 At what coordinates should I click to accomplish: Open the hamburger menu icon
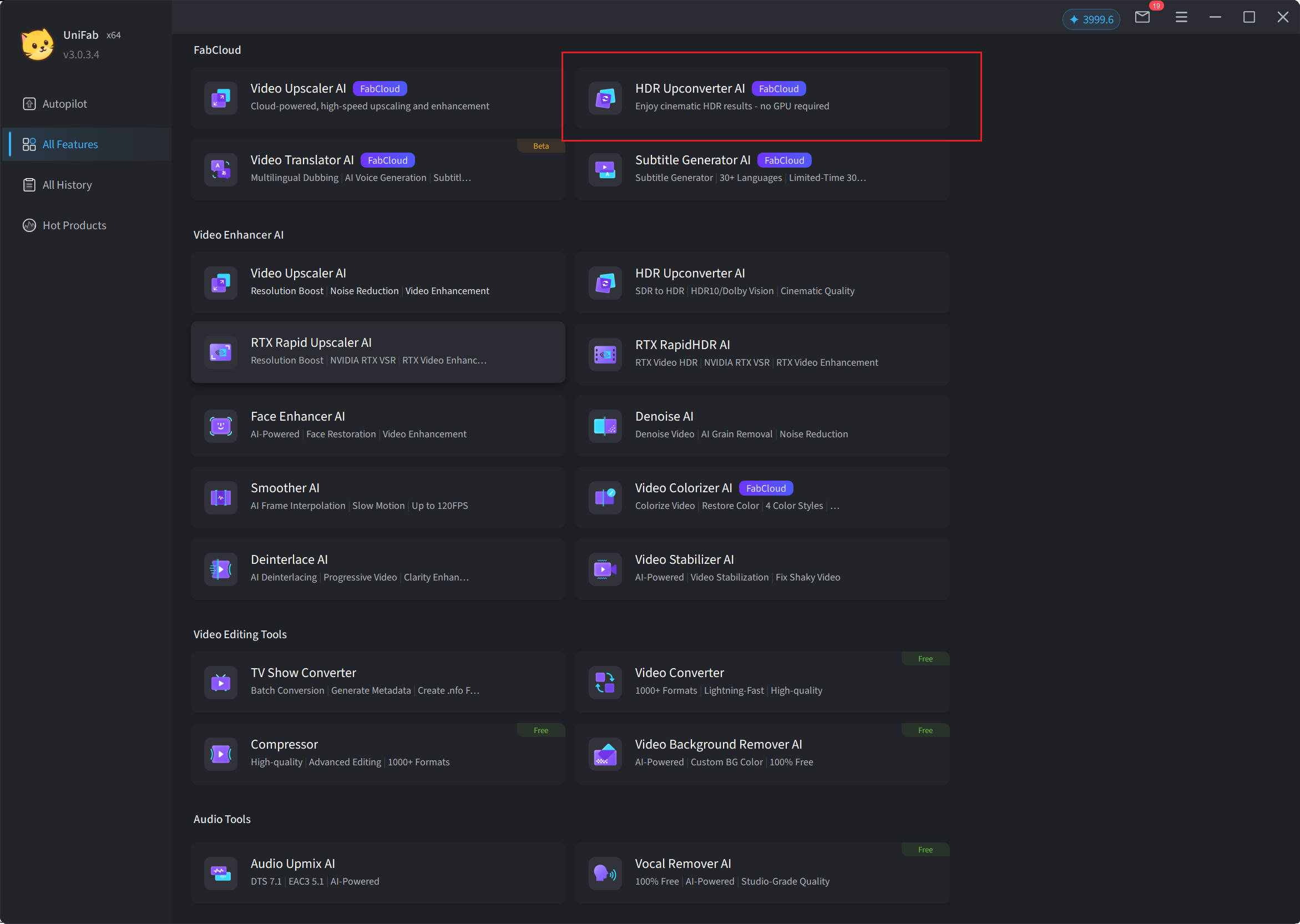1181,18
